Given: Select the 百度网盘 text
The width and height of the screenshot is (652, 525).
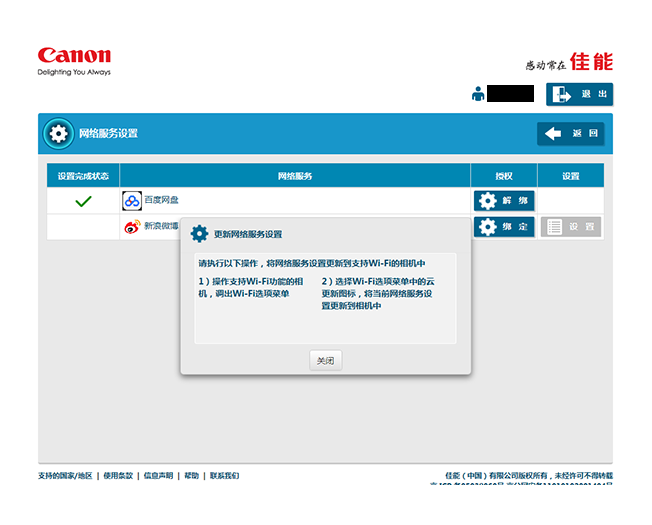Looking at the screenshot, I should tap(161, 200).
